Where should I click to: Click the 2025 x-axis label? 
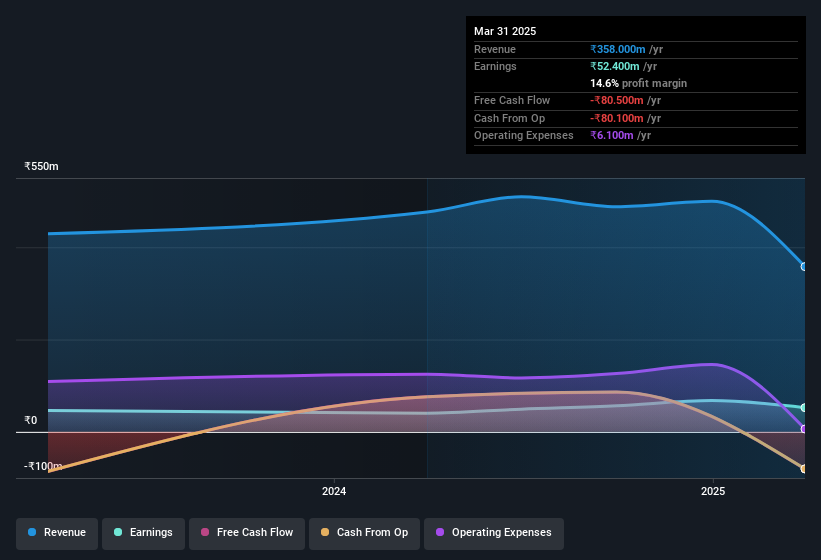[x=713, y=491]
